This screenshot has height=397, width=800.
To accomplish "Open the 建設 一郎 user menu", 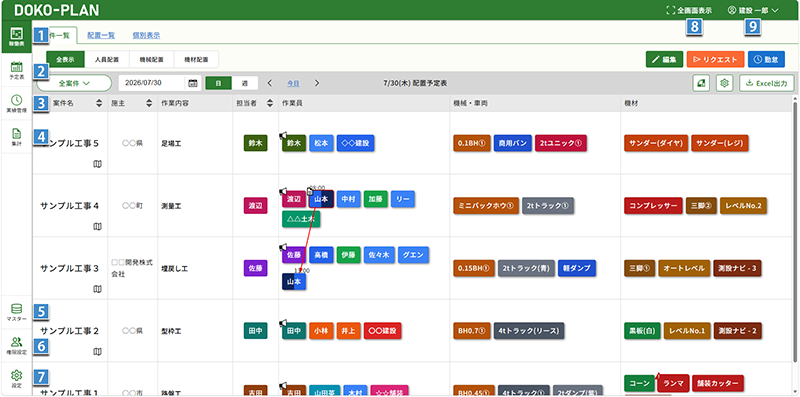I will [x=753, y=10].
